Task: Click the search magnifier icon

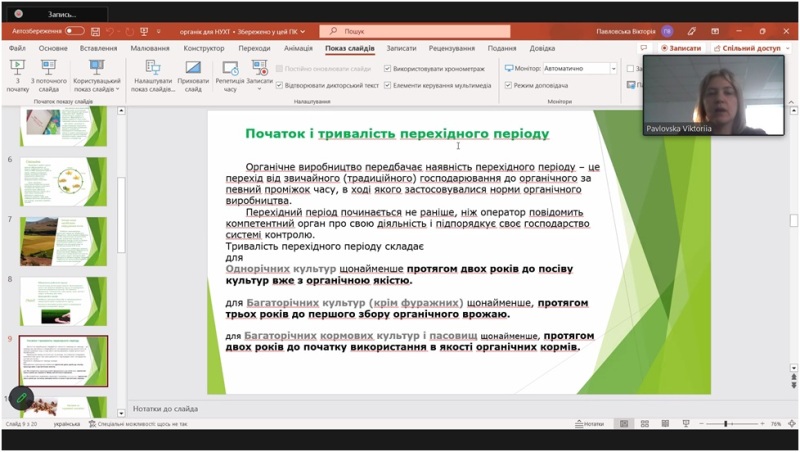Action: click(x=333, y=31)
